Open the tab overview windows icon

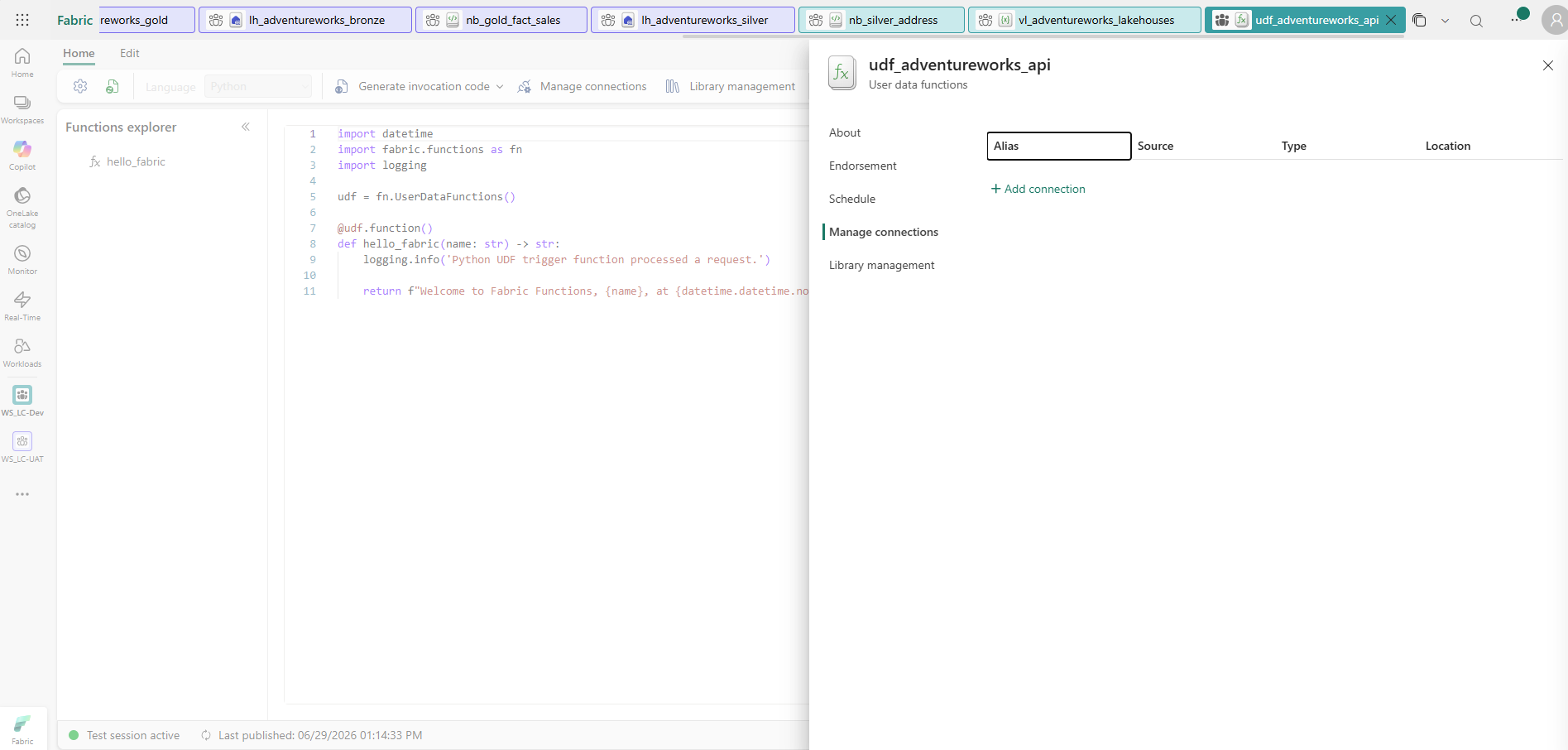(1420, 20)
